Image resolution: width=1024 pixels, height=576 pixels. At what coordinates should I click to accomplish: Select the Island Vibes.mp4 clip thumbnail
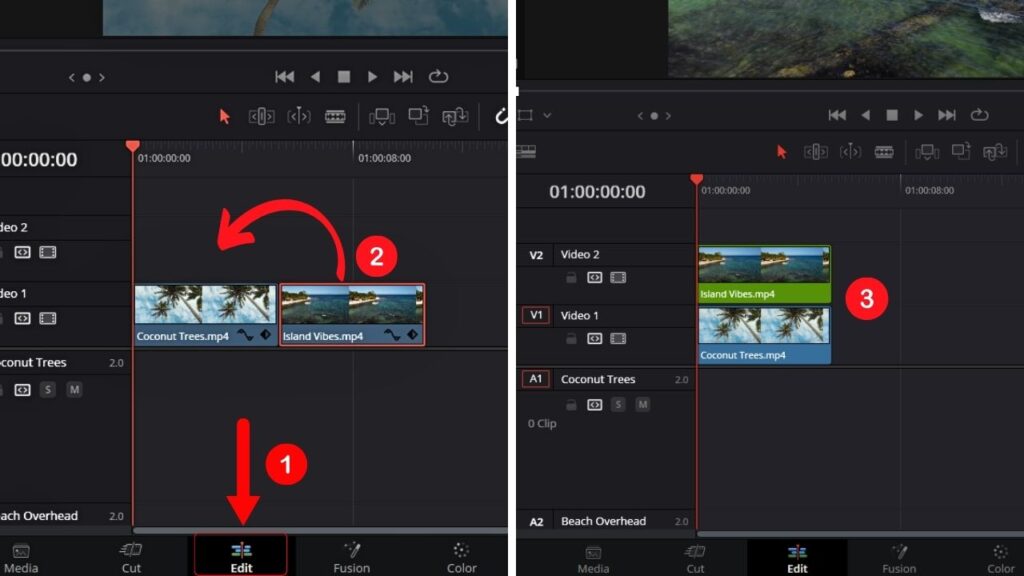tap(350, 300)
